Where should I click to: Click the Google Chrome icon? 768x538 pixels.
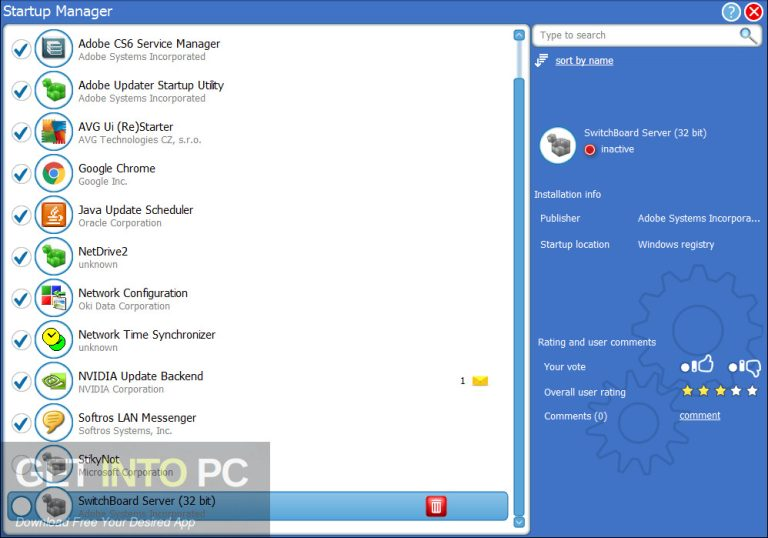53,173
